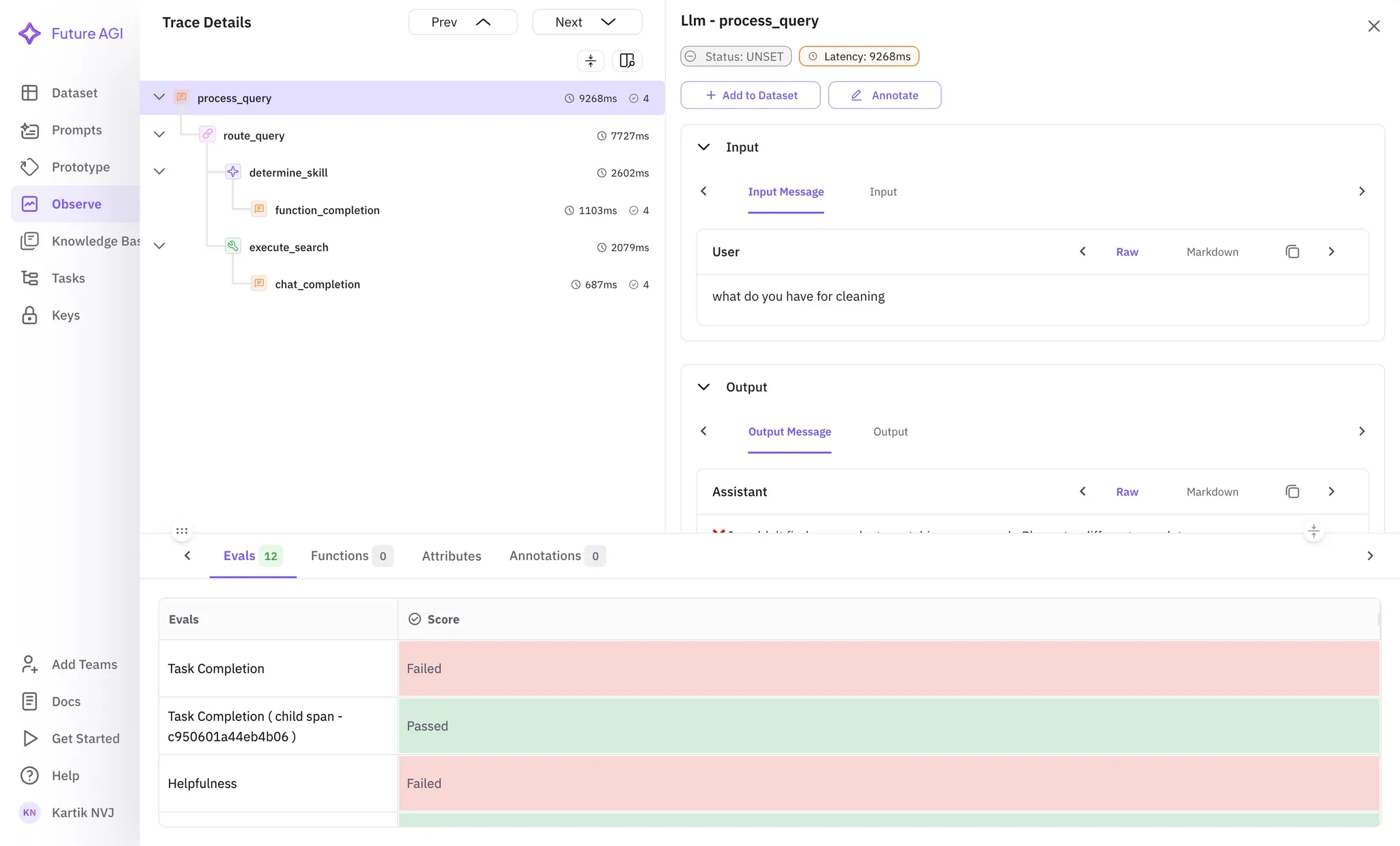Open the Knowledge Base section
The width and height of the screenshot is (1400, 846).
pyautogui.click(x=94, y=241)
